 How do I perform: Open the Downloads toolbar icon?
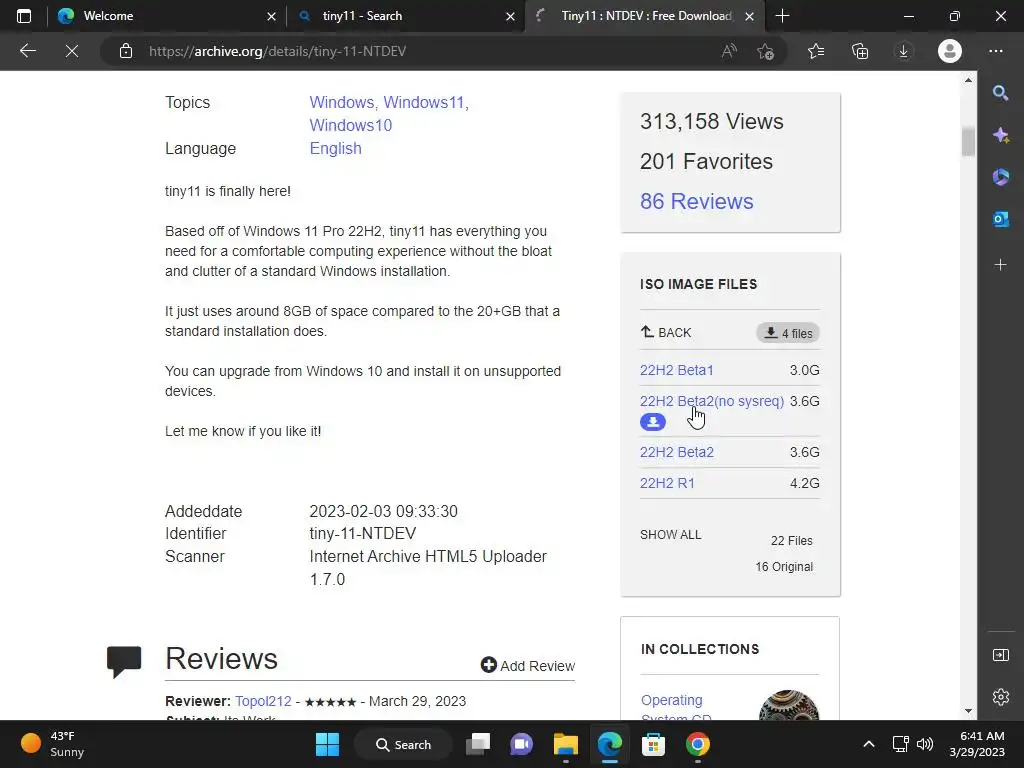point(903,51)
